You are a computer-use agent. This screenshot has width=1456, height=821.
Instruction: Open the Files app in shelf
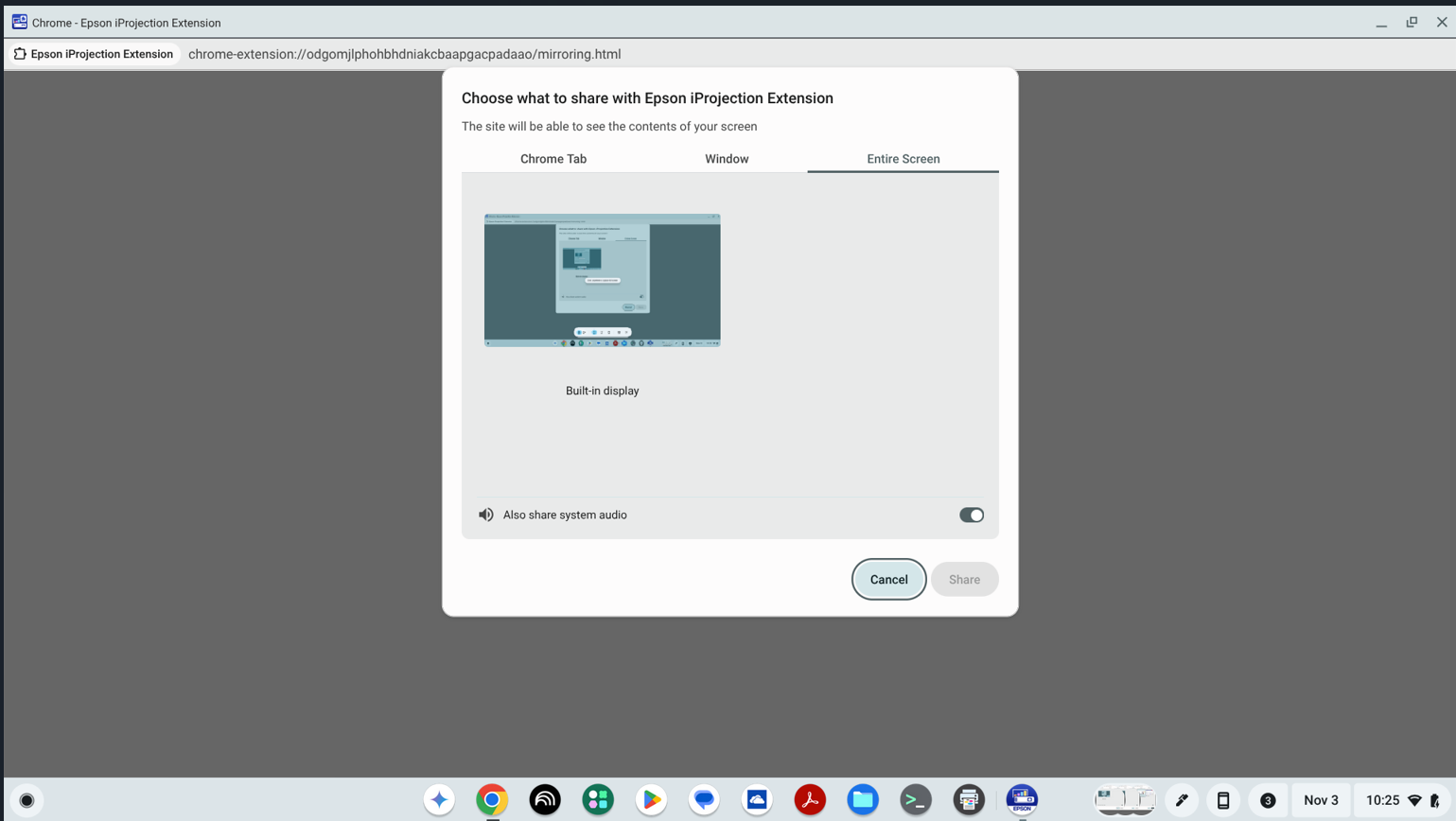[863, 800]
